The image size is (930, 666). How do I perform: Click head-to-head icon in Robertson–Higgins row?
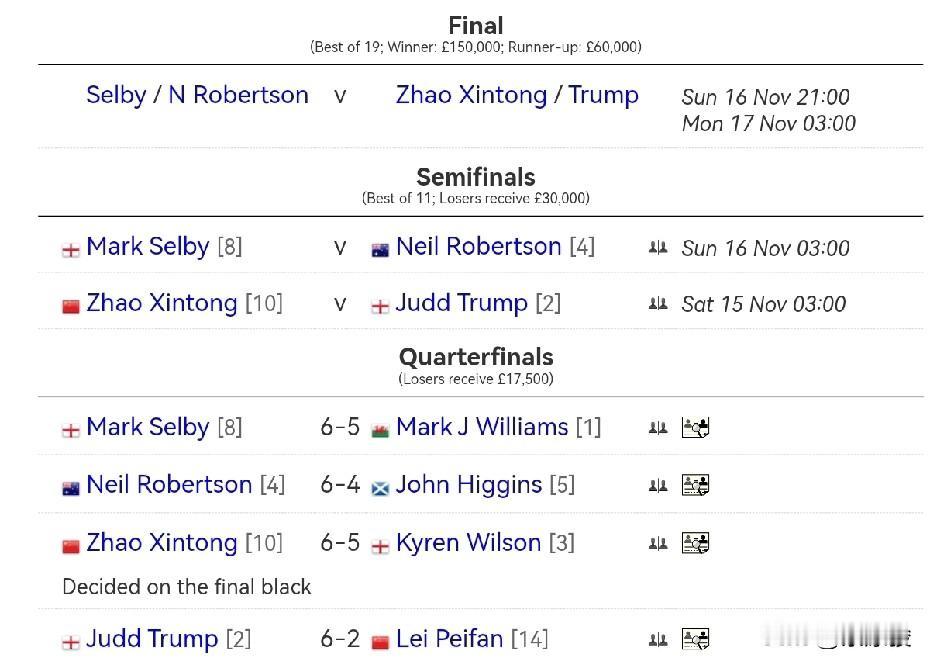tap(657, 485)
